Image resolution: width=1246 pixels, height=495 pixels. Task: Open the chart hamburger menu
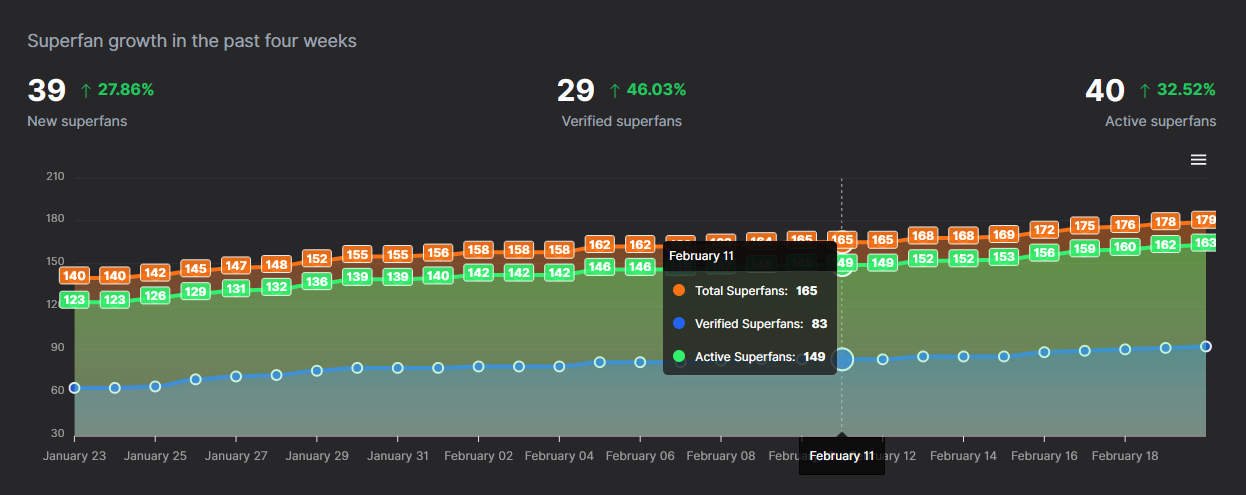[x=1198, y=160]
